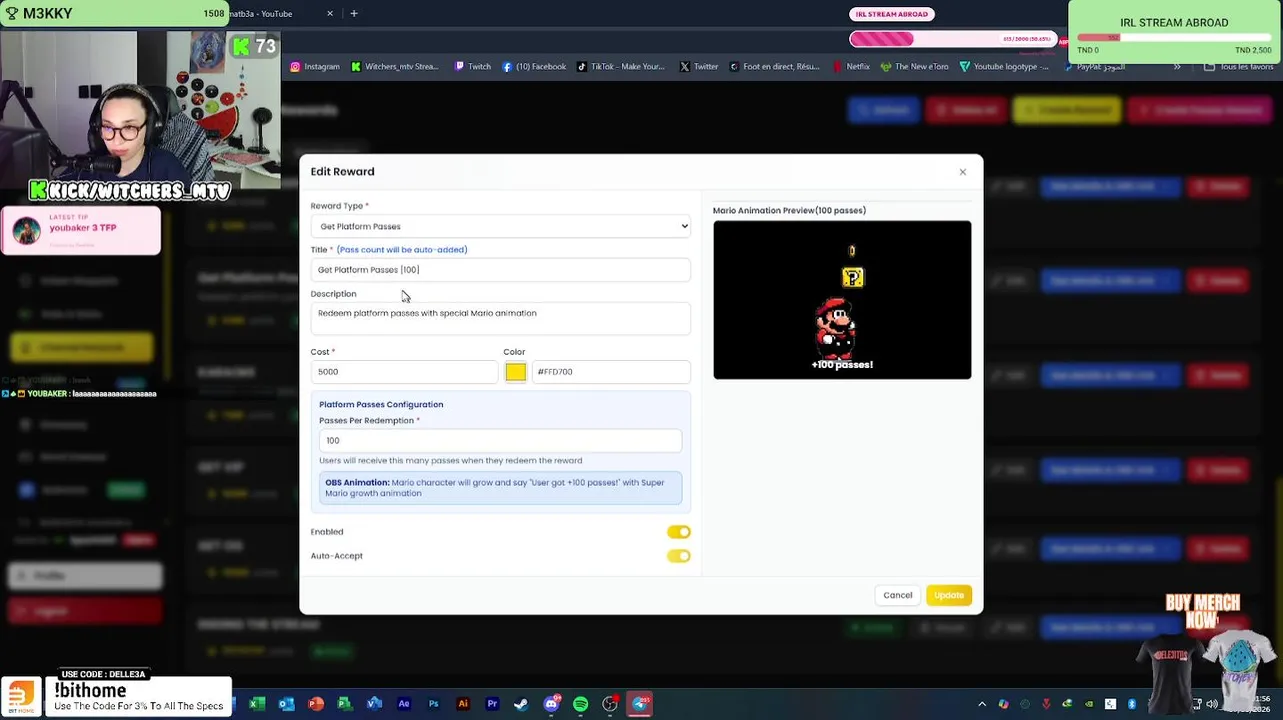
Task: Open Illustrator from the taskbar
Action: pos(463,704)
